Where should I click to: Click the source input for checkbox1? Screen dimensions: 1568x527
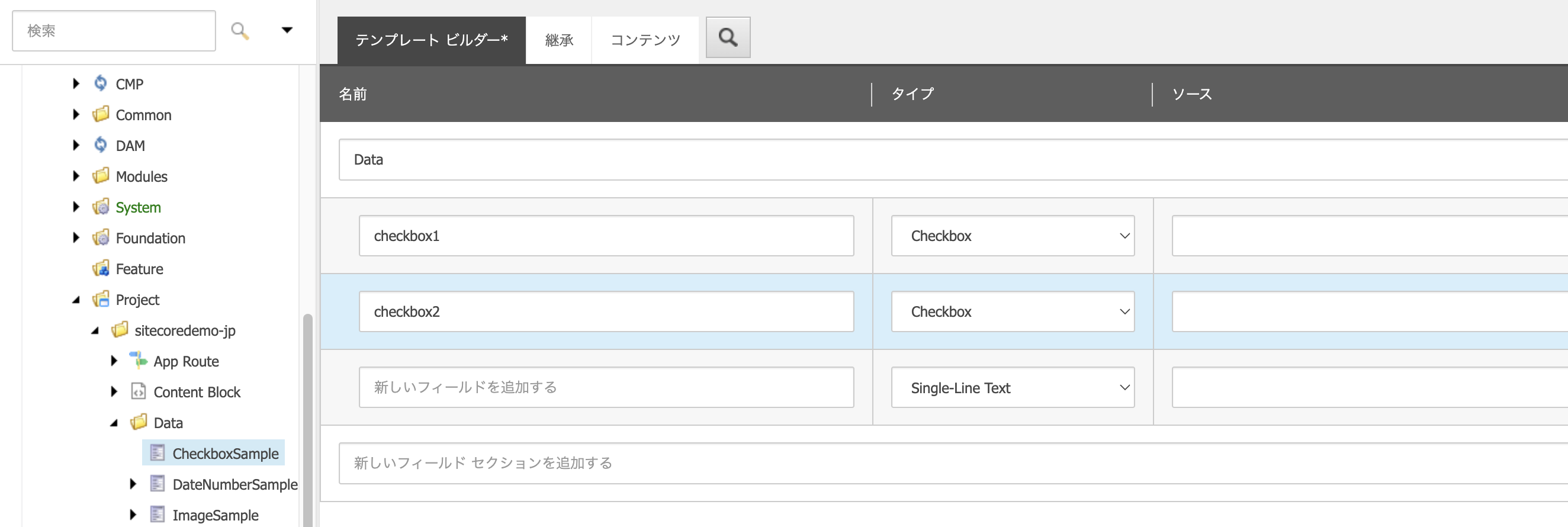[x=1370, y=236]
